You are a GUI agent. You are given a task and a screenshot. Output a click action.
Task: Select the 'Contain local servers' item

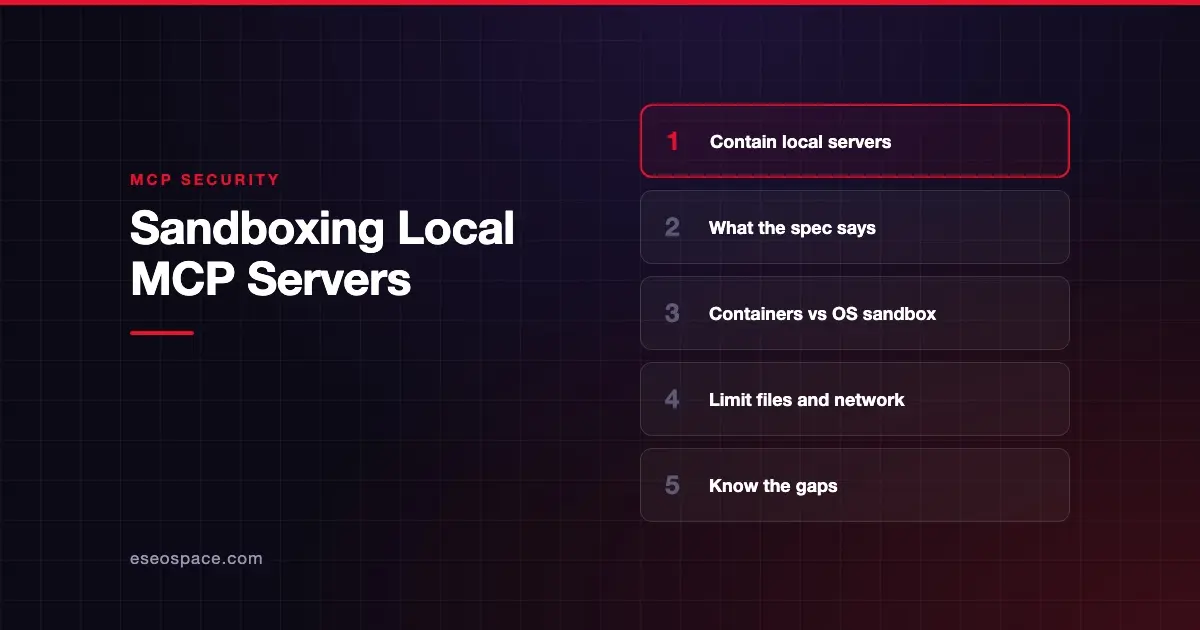tap(855, 141)
